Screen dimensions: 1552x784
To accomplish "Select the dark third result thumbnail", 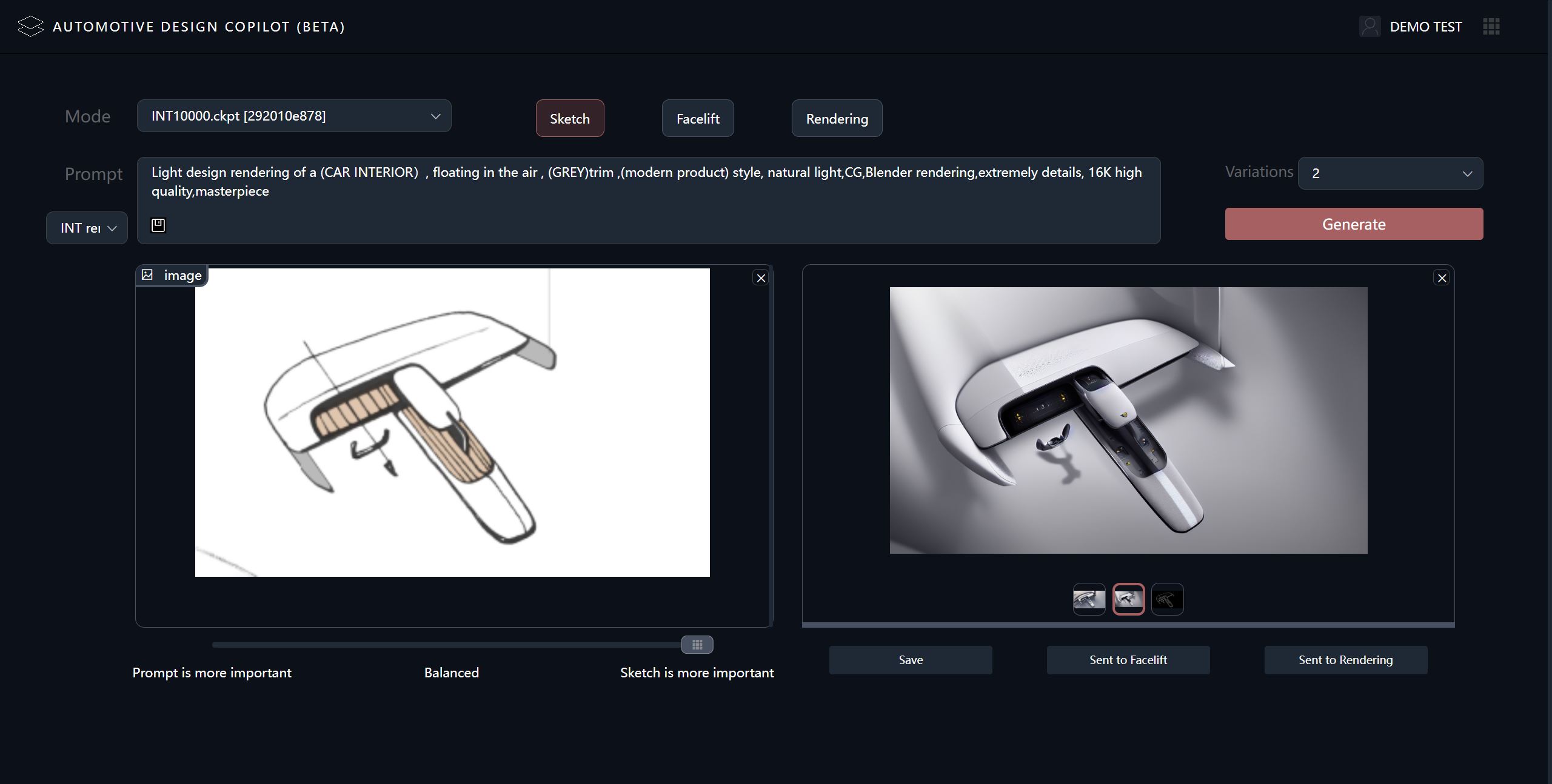I will (1167, 599).
